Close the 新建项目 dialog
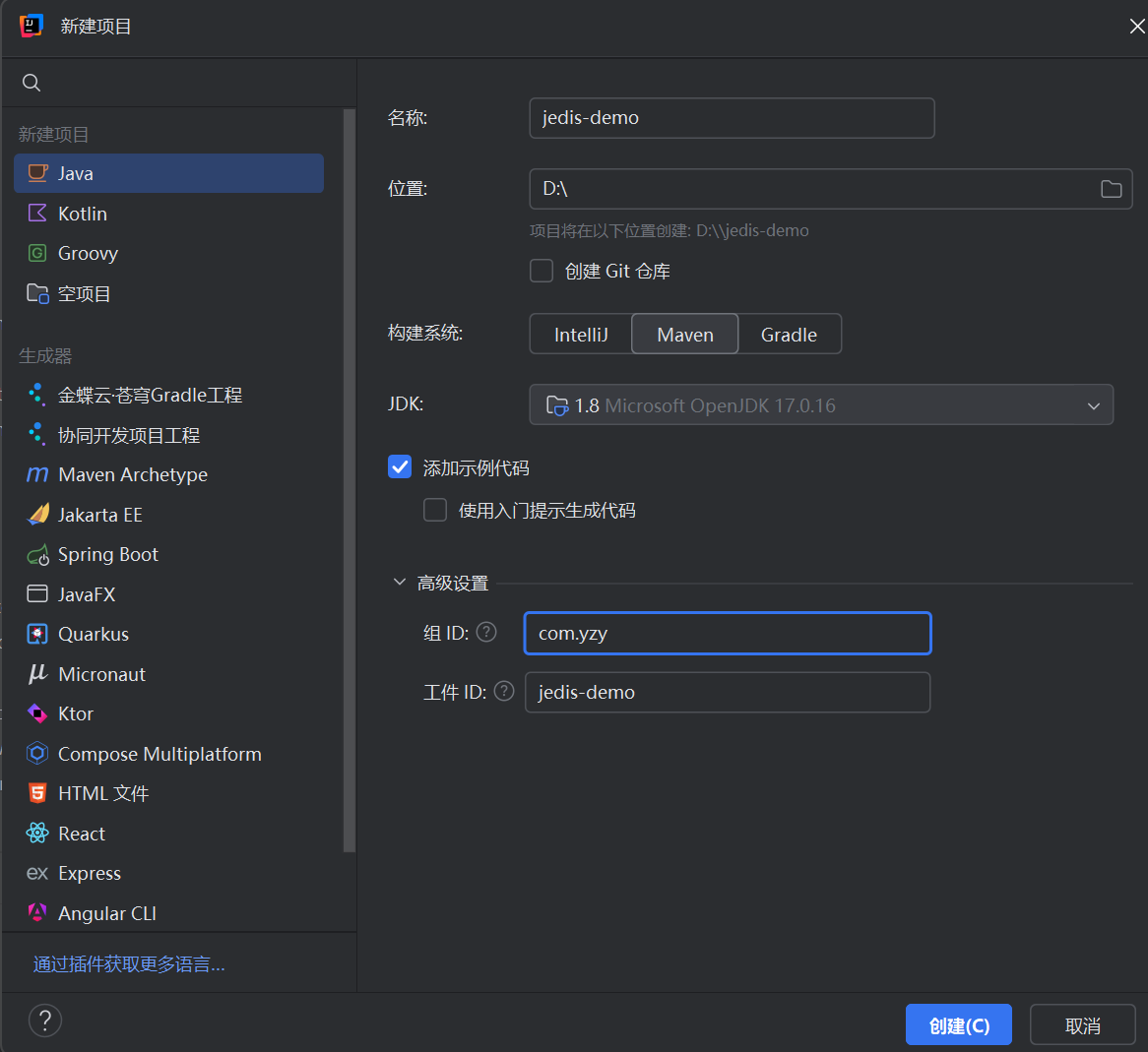The height and width of the screenshot is (1052, 1148). [1136, 27]
